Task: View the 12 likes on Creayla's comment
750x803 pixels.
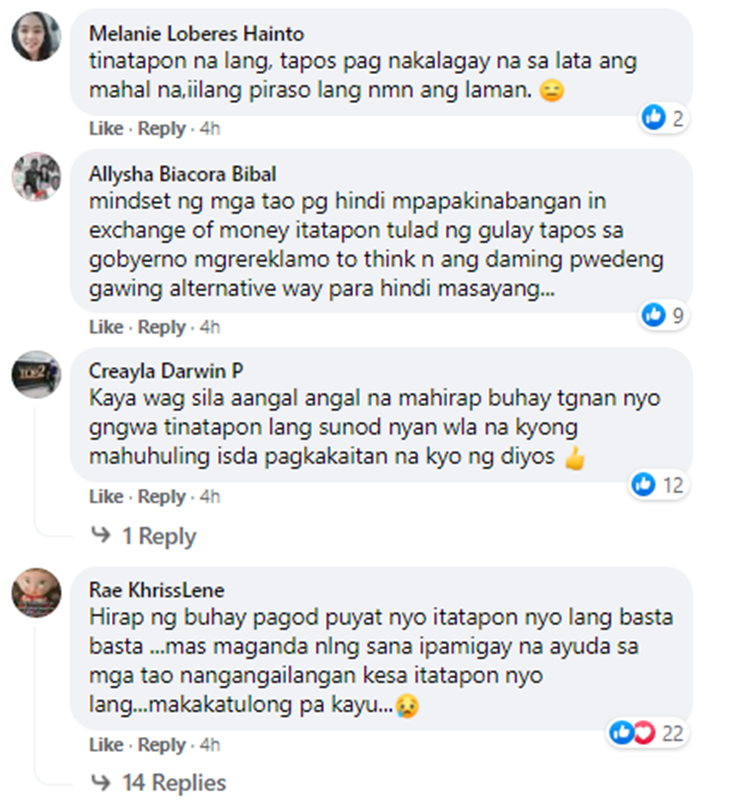Action: 658,484
